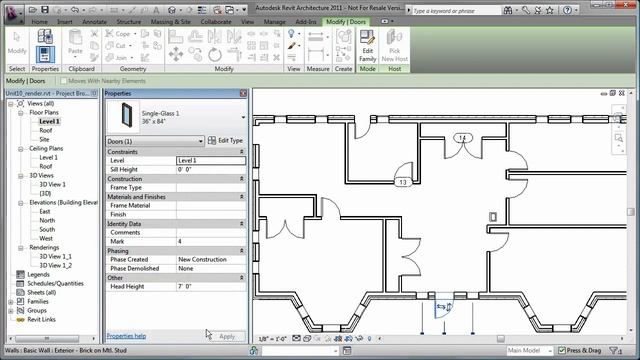Switch to the Annotate ribbon tab

click(94, 22)
